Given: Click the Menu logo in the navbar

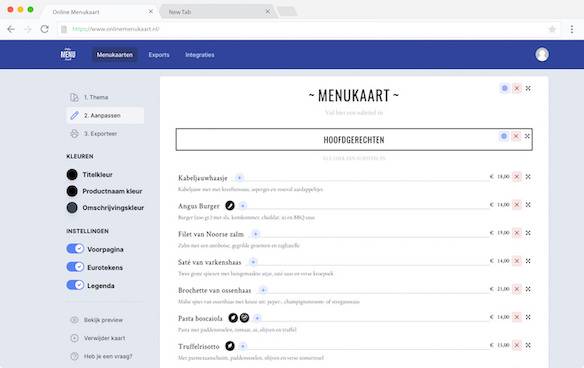Looking at the screenshot, I should point(68,54).
